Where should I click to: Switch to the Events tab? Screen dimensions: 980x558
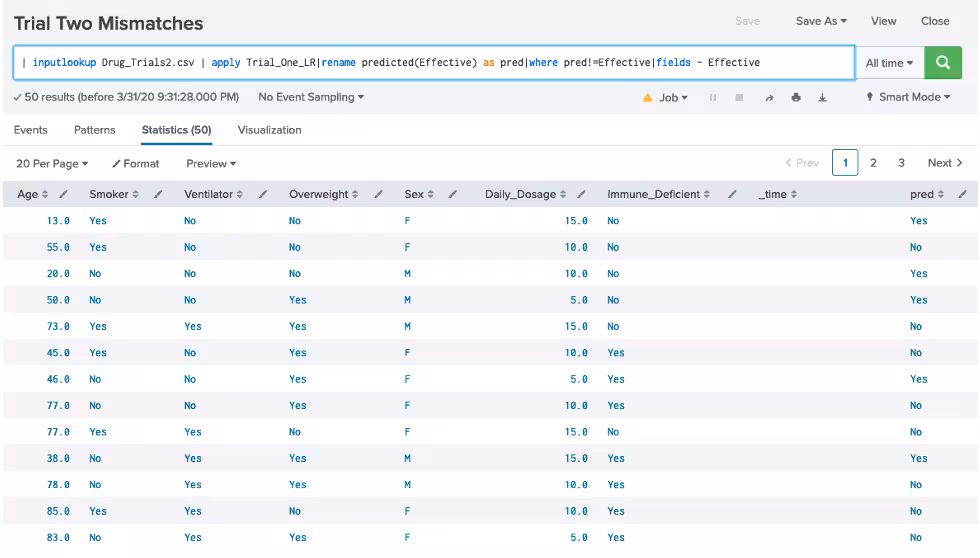tap(30, 130)
